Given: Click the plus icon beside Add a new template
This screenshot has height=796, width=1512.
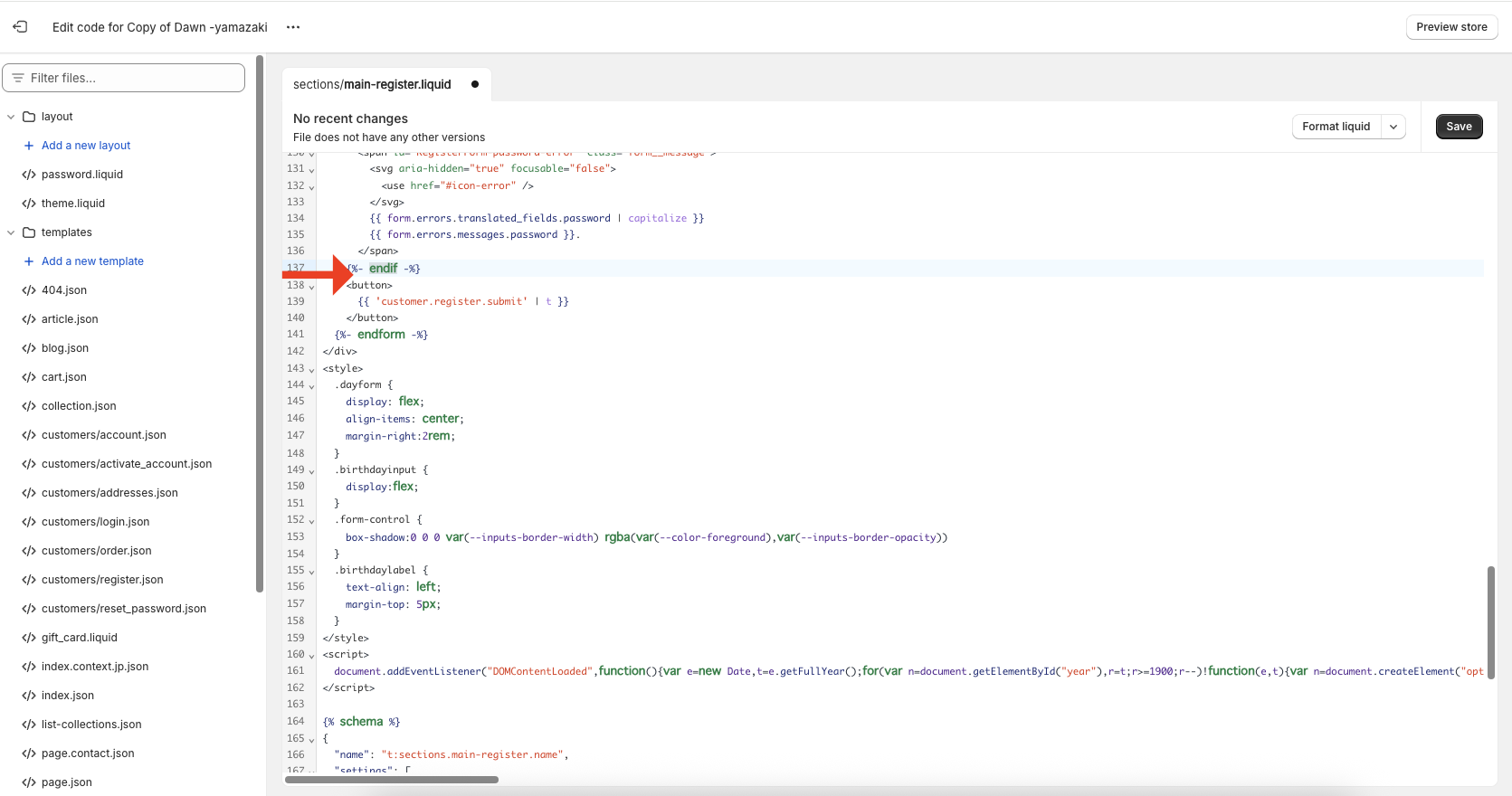Looking at the screenshot, I should [29, 261].
